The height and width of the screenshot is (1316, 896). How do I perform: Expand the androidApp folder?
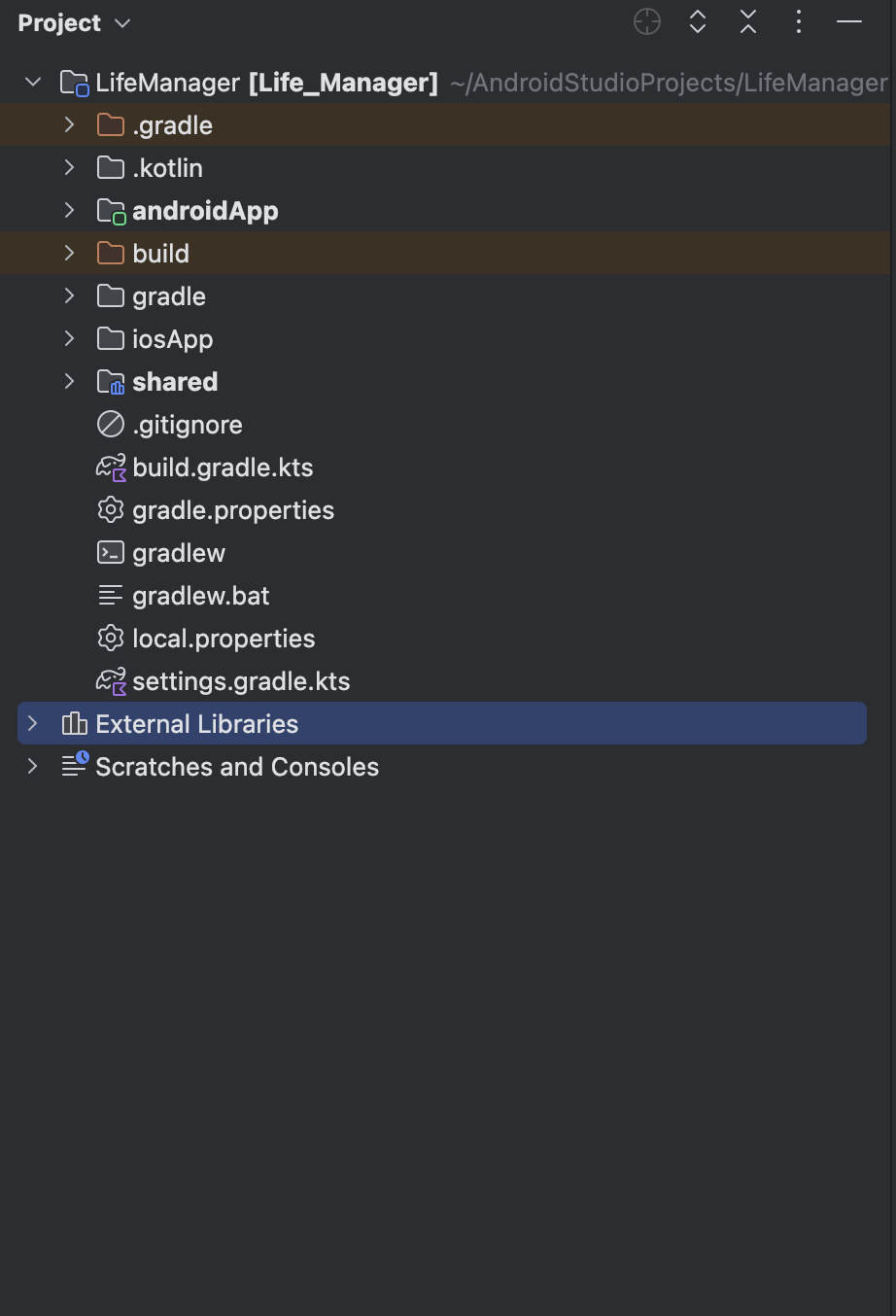tap(69, 211)
